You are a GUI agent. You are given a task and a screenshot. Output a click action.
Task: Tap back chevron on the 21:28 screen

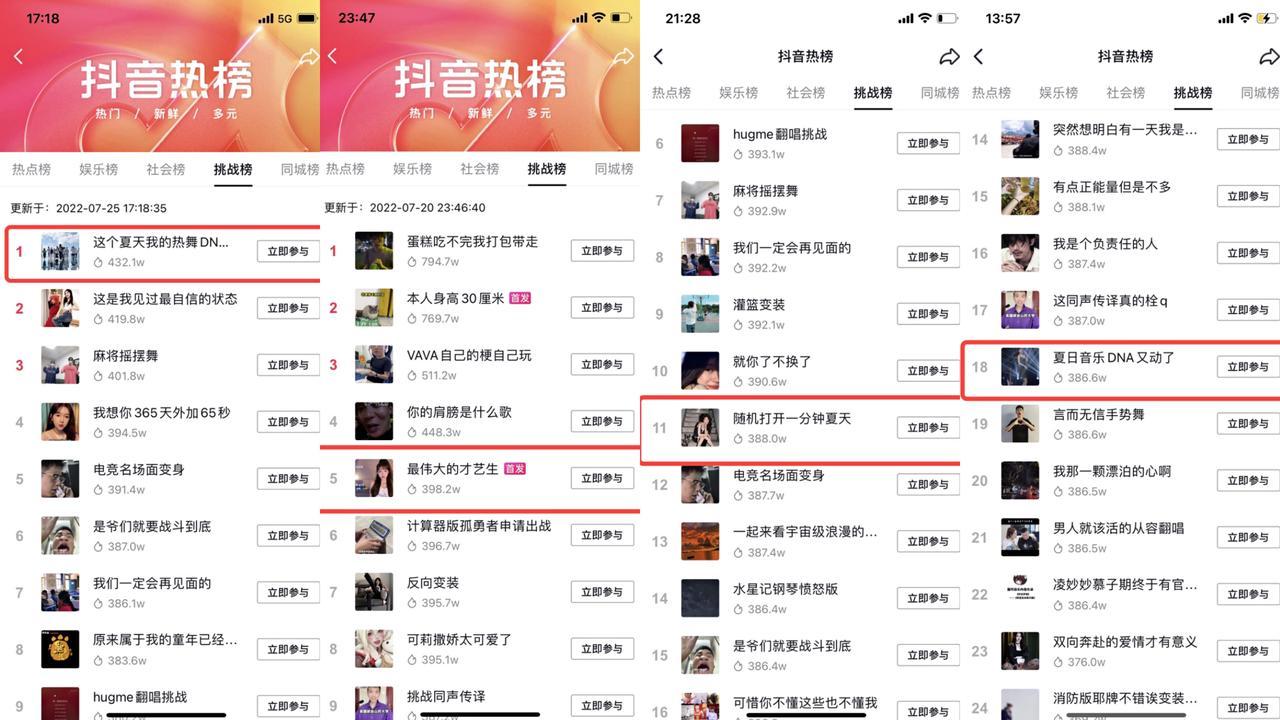[x=658, y=57]
